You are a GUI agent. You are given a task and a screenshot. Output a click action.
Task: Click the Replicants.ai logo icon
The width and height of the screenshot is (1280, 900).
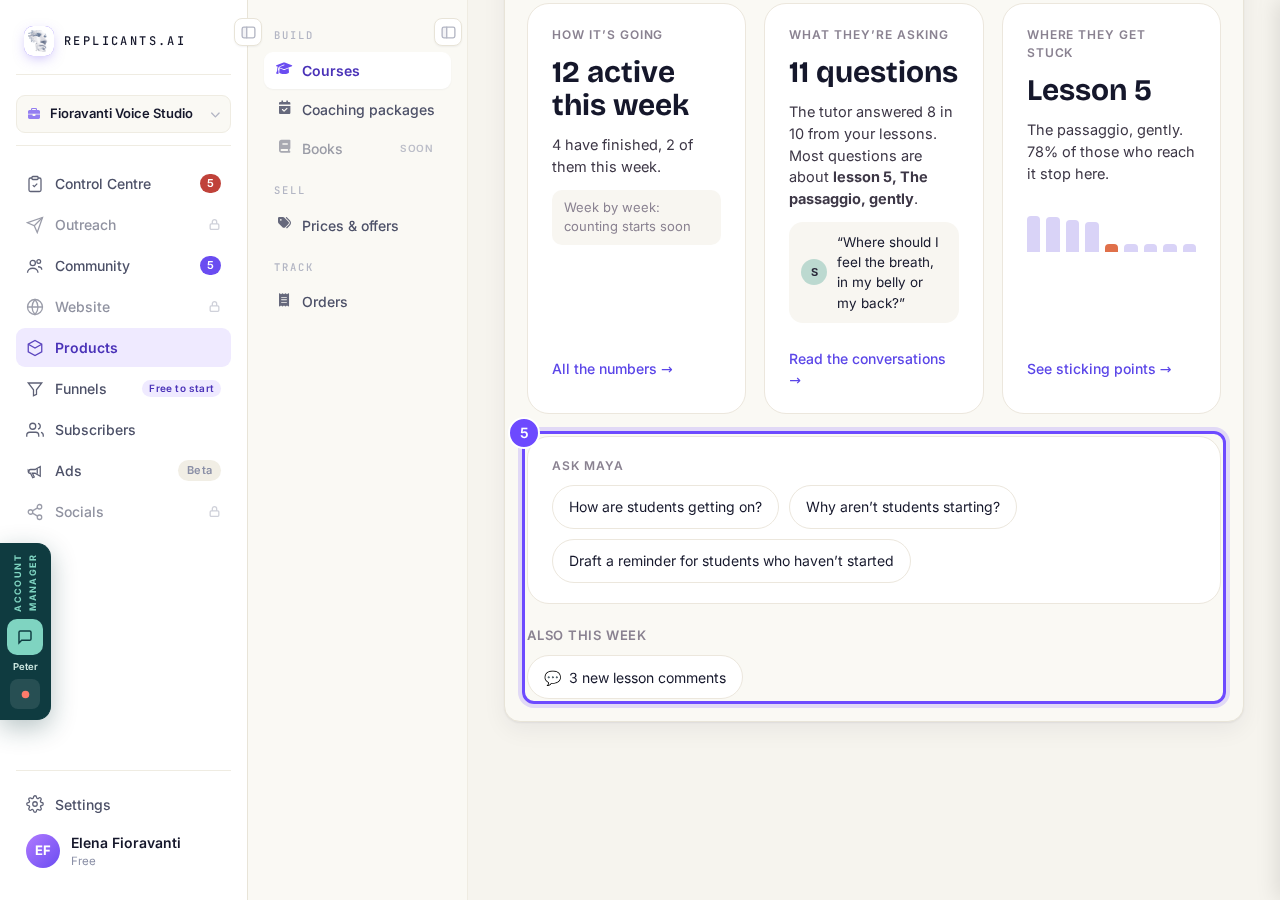[x=39, y=41]
